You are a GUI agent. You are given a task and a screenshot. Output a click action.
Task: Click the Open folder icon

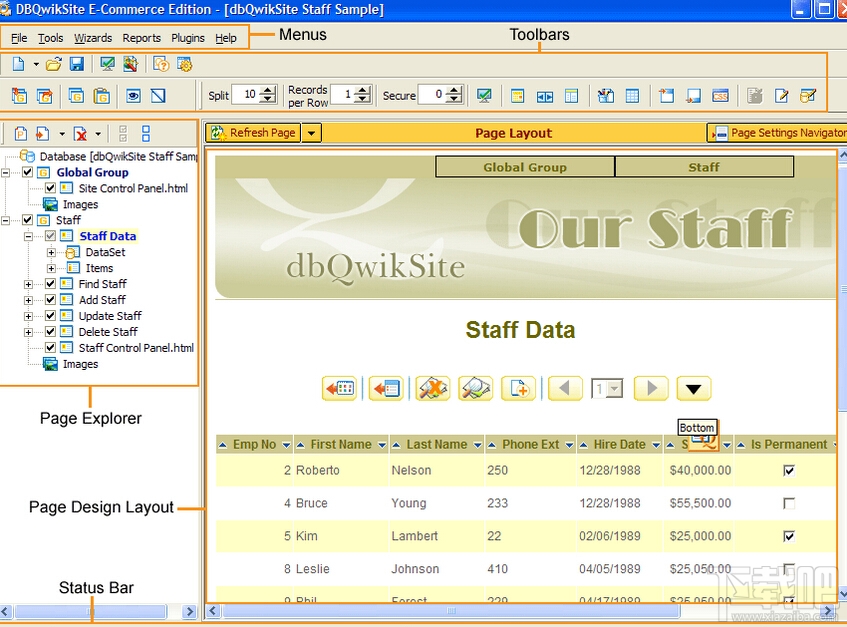(53, 65)
